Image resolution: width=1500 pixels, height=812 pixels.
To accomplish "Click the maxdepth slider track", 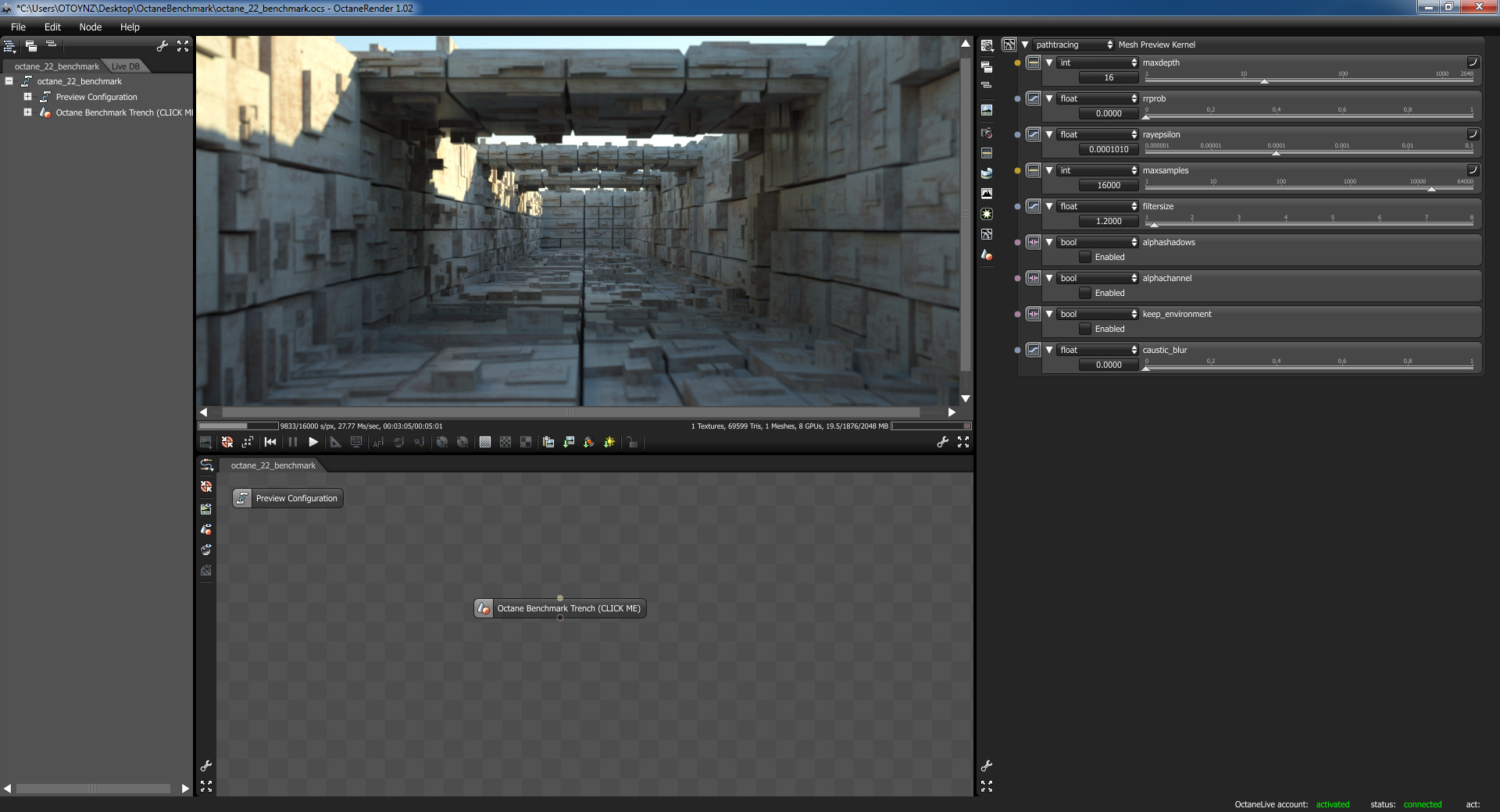I will 1309,80.
